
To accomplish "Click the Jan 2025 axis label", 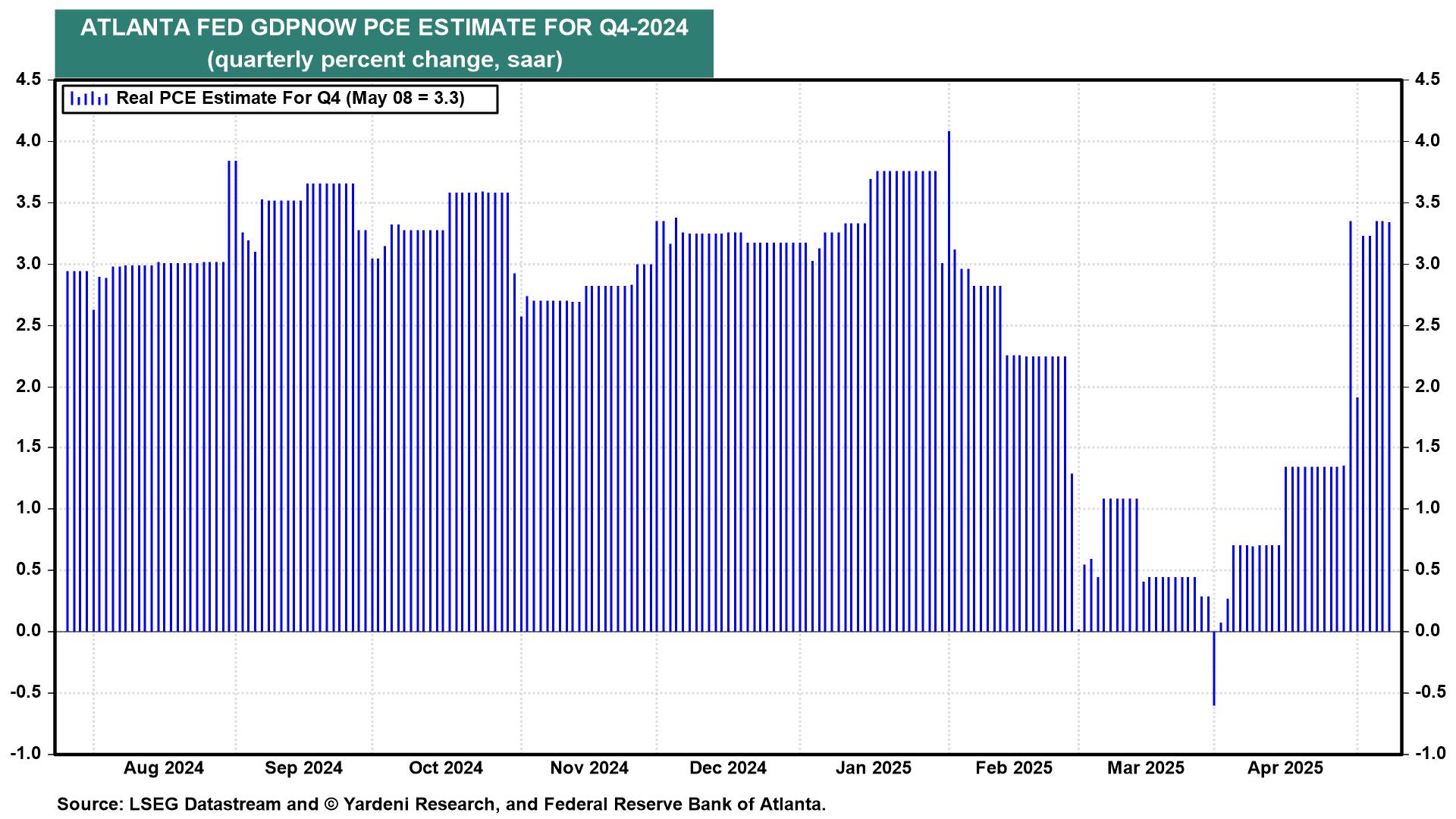I will tap(874, 768).
